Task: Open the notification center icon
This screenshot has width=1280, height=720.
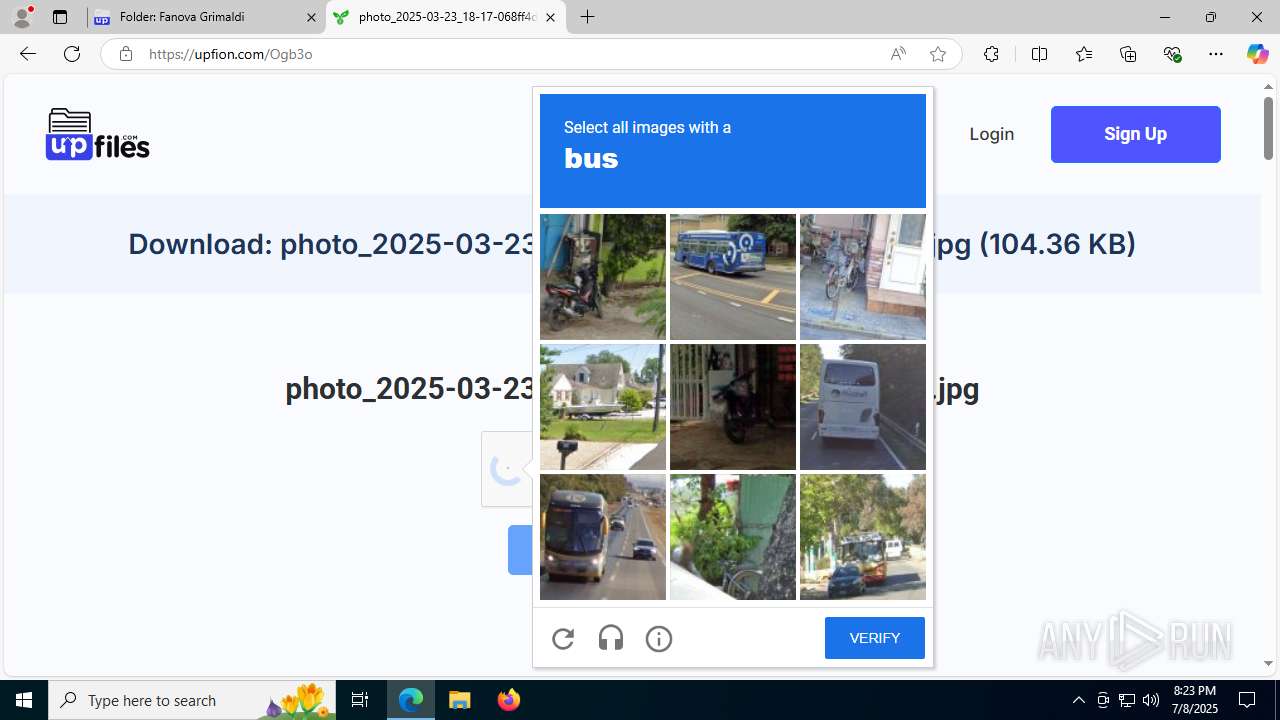Action: [1247, 700]
